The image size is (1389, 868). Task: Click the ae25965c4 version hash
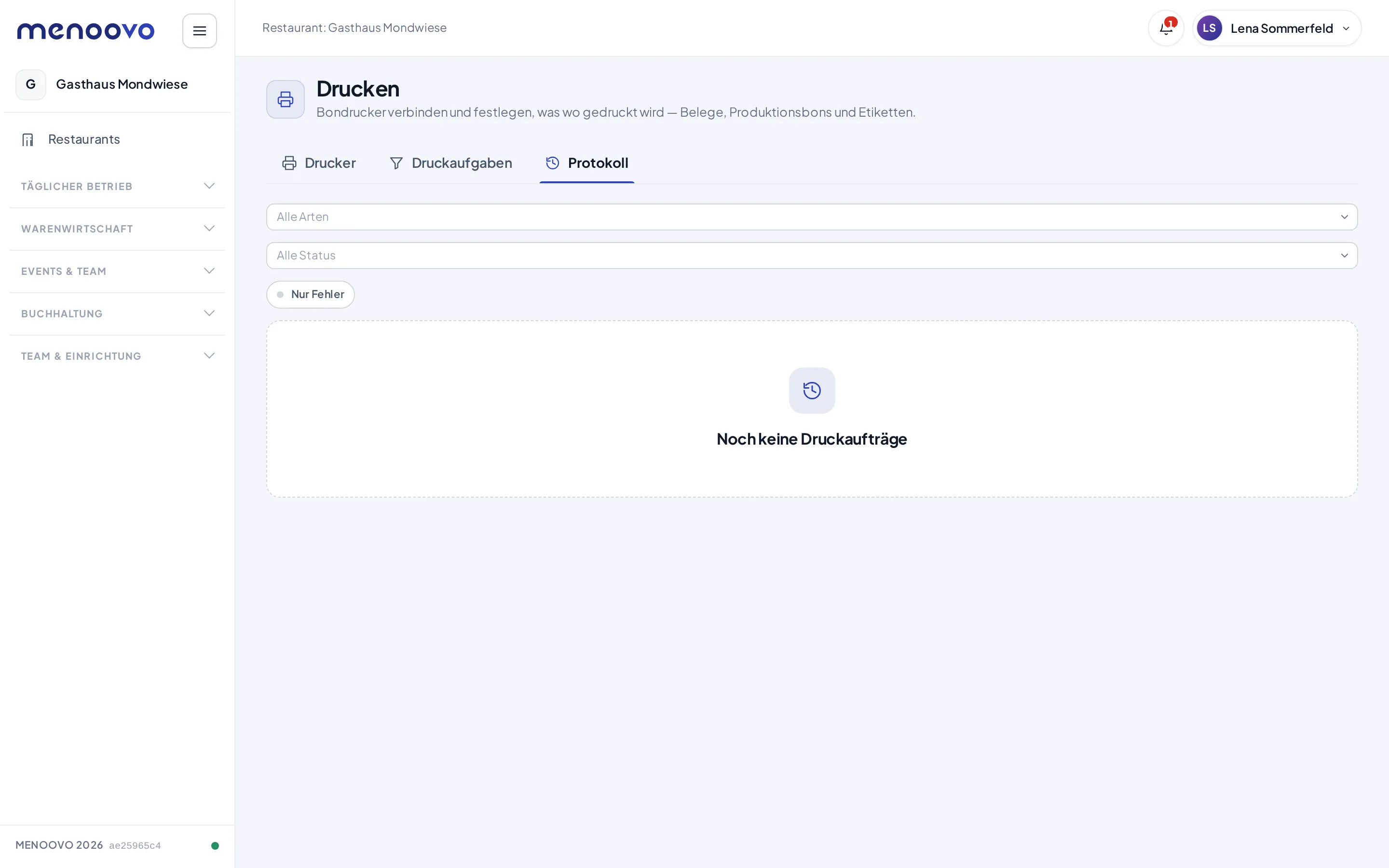(x=135, y=846)
